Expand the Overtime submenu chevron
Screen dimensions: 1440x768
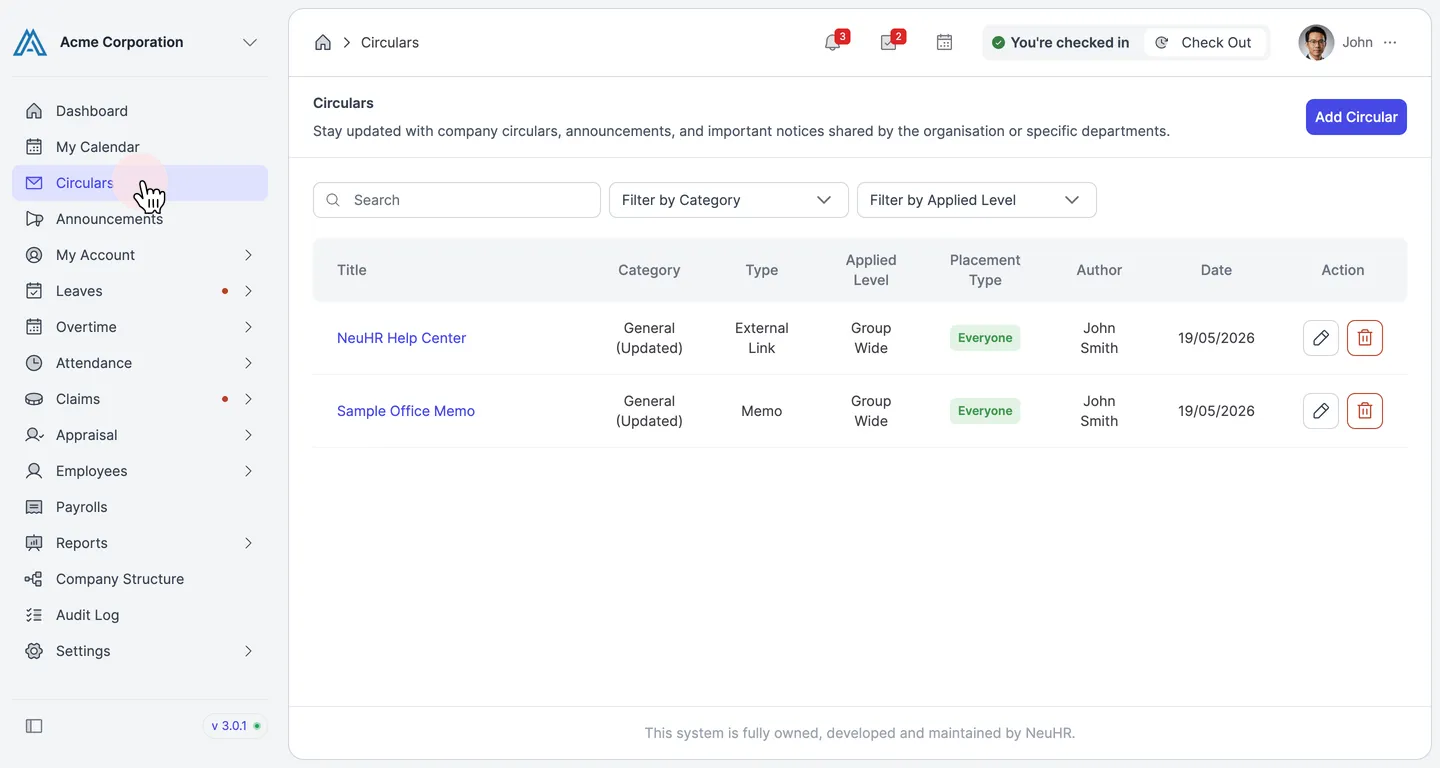[248, 327]
